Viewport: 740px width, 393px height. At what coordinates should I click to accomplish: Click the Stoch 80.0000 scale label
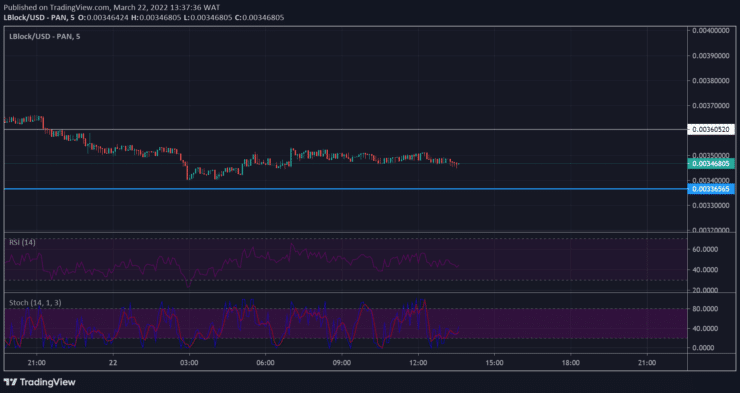tap(705, 309)
